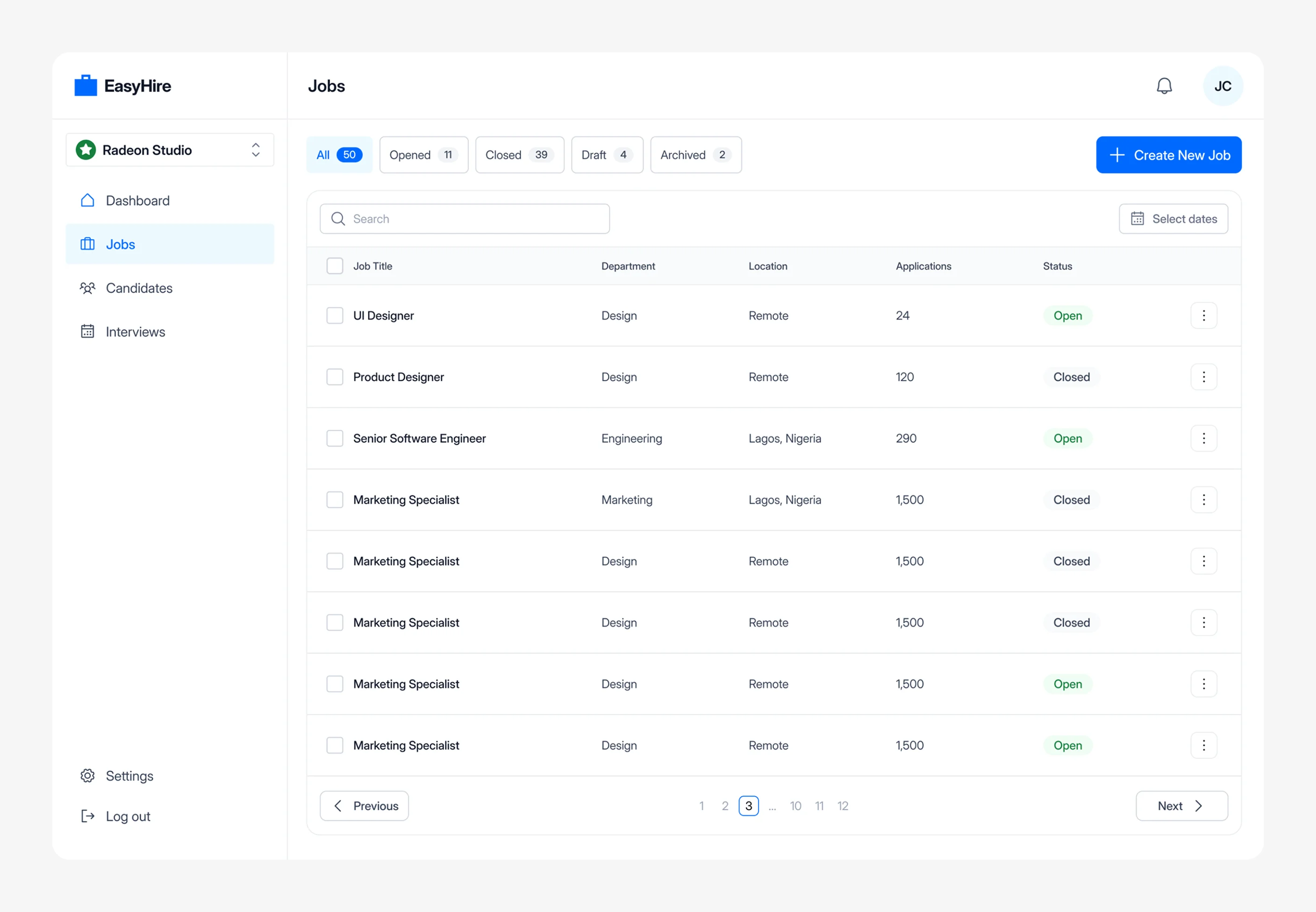
Task: Switch to the All jobs tab
Action: tap(339, 155)
